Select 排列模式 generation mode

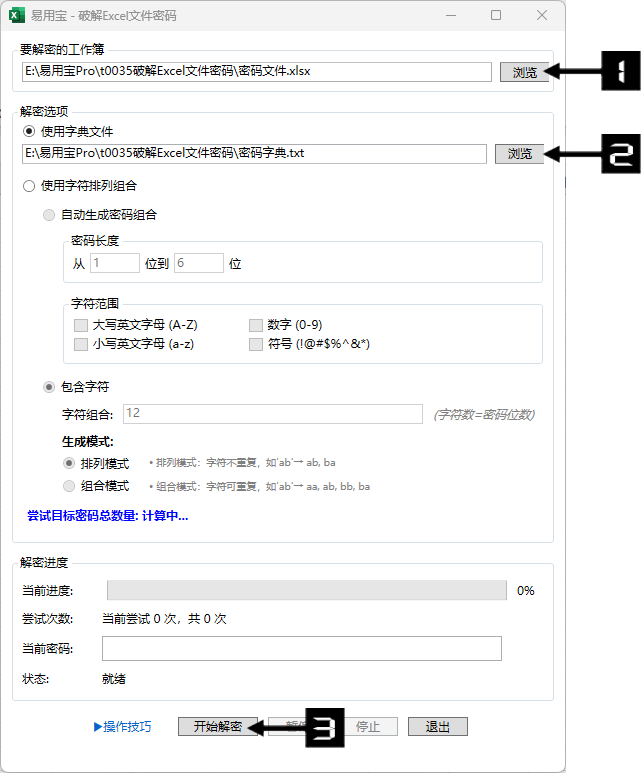click(69, 463)
